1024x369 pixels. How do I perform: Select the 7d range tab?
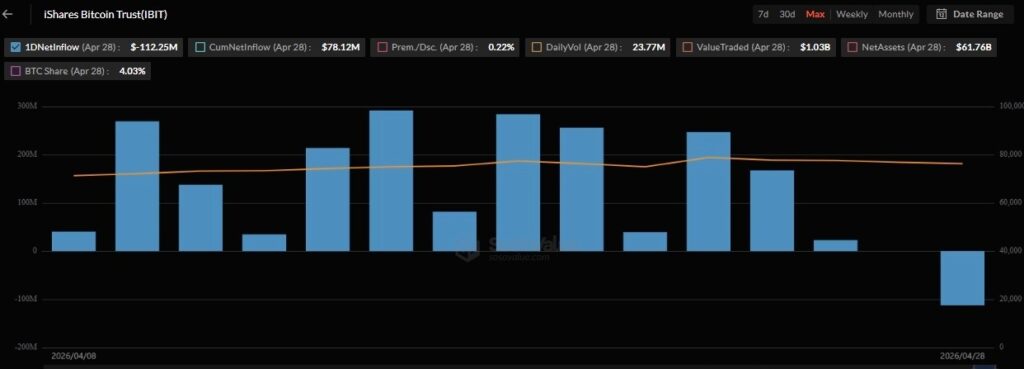762,14
